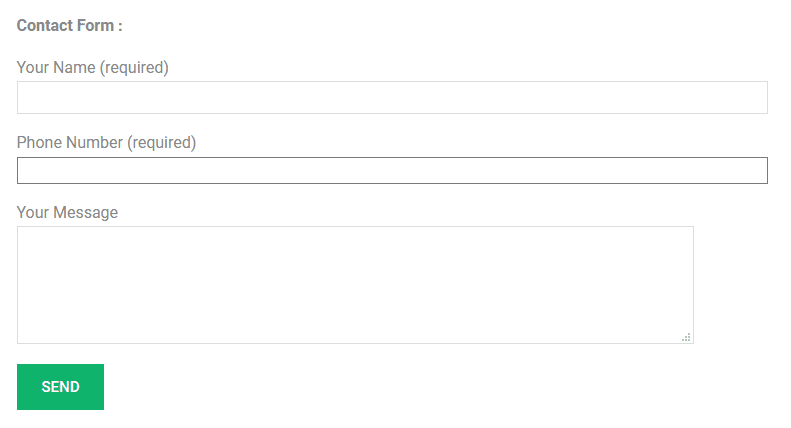
Task: Click the word "SEND" on the button
Action: (60, 387)
